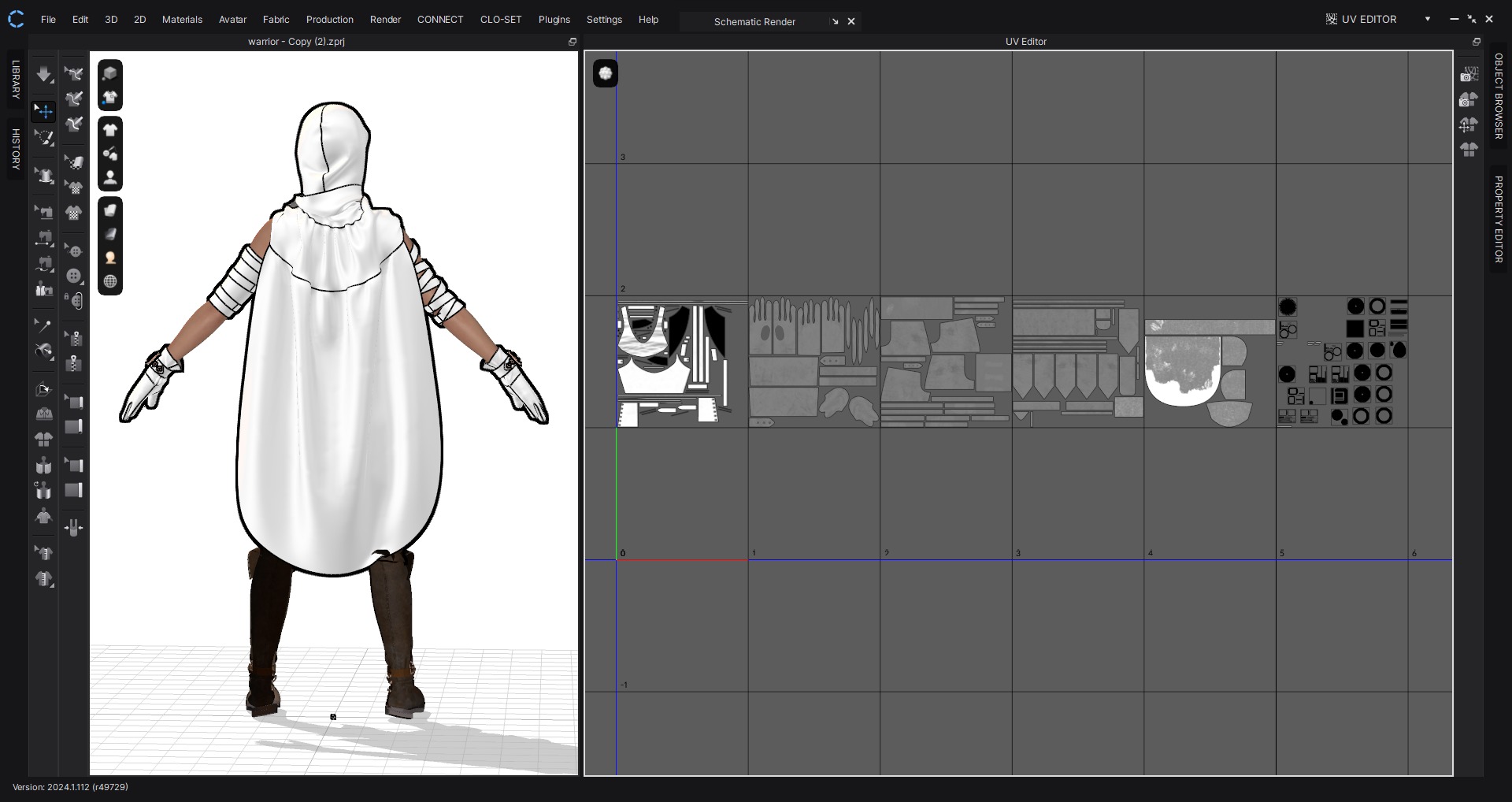Click the white round icon in UV Editor corner
Image resolution: width=1512 pixels, height=802 pixels.
[x=606, y=73]
